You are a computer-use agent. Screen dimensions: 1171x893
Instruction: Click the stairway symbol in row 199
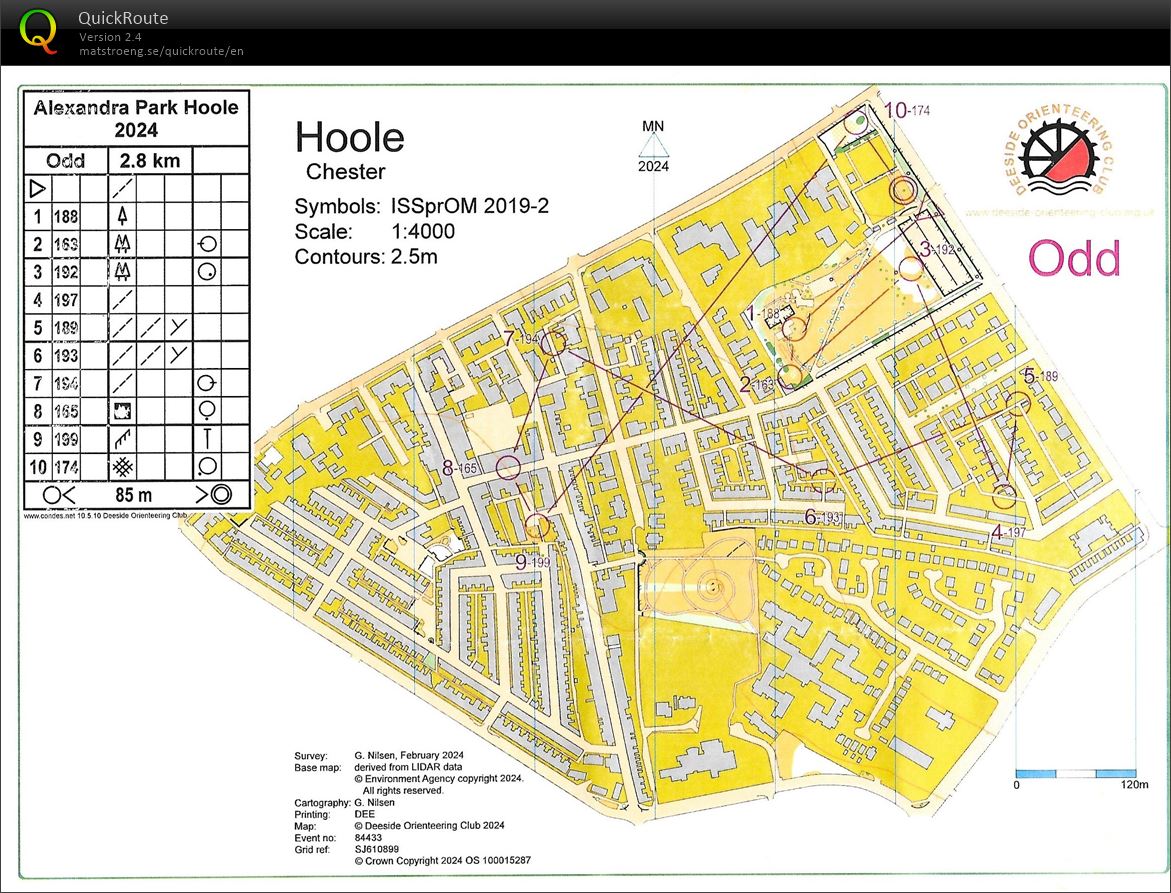click(x=122, y=439)
